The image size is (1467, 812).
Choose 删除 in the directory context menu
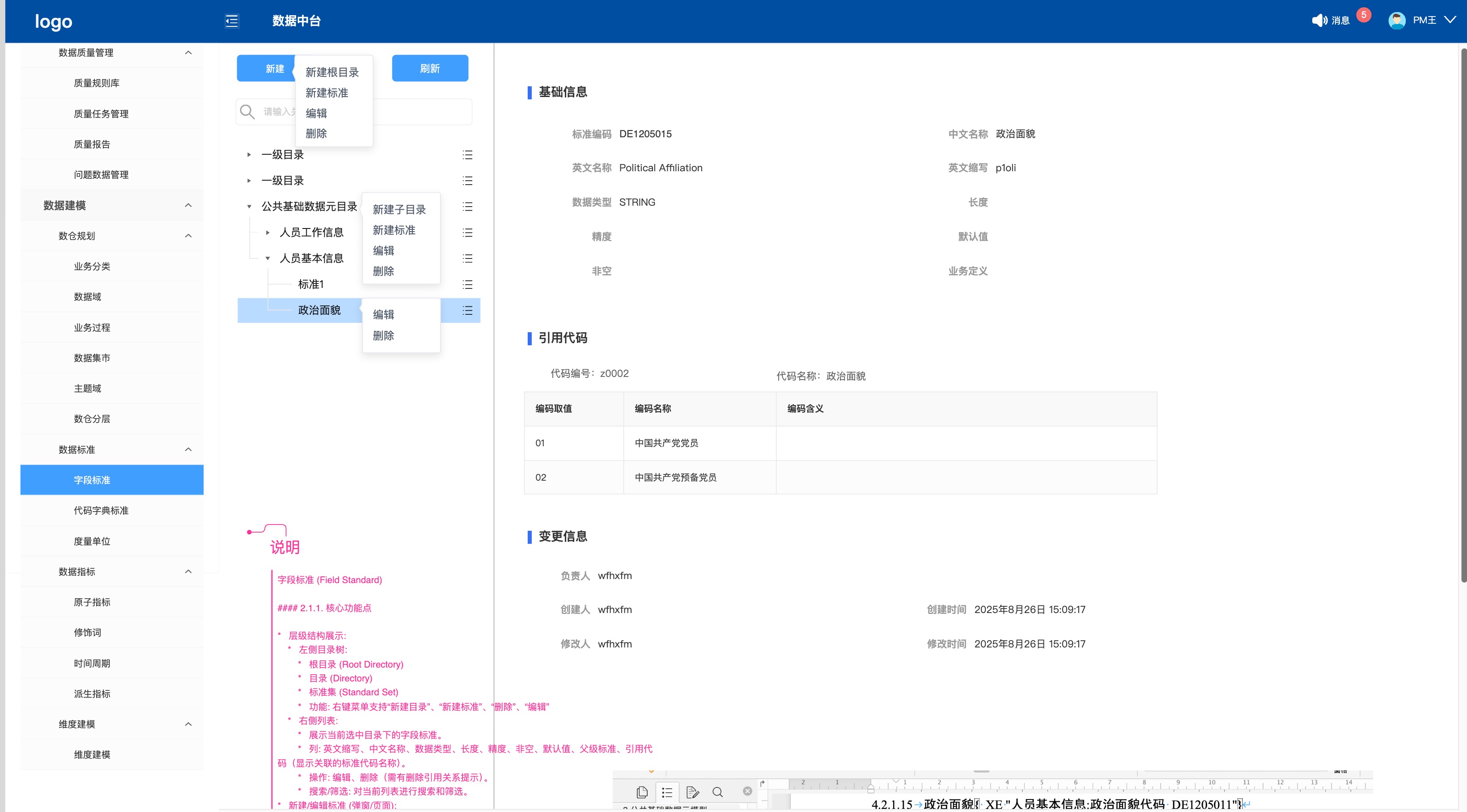(383, 271)
